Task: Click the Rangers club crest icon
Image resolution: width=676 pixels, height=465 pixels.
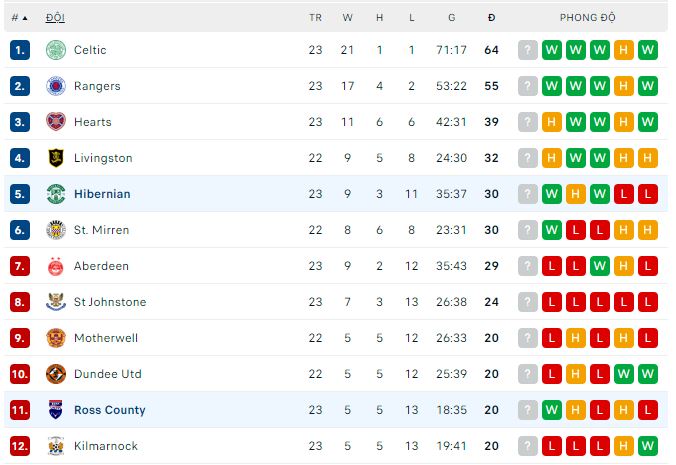Action: (x=56, y=86)
